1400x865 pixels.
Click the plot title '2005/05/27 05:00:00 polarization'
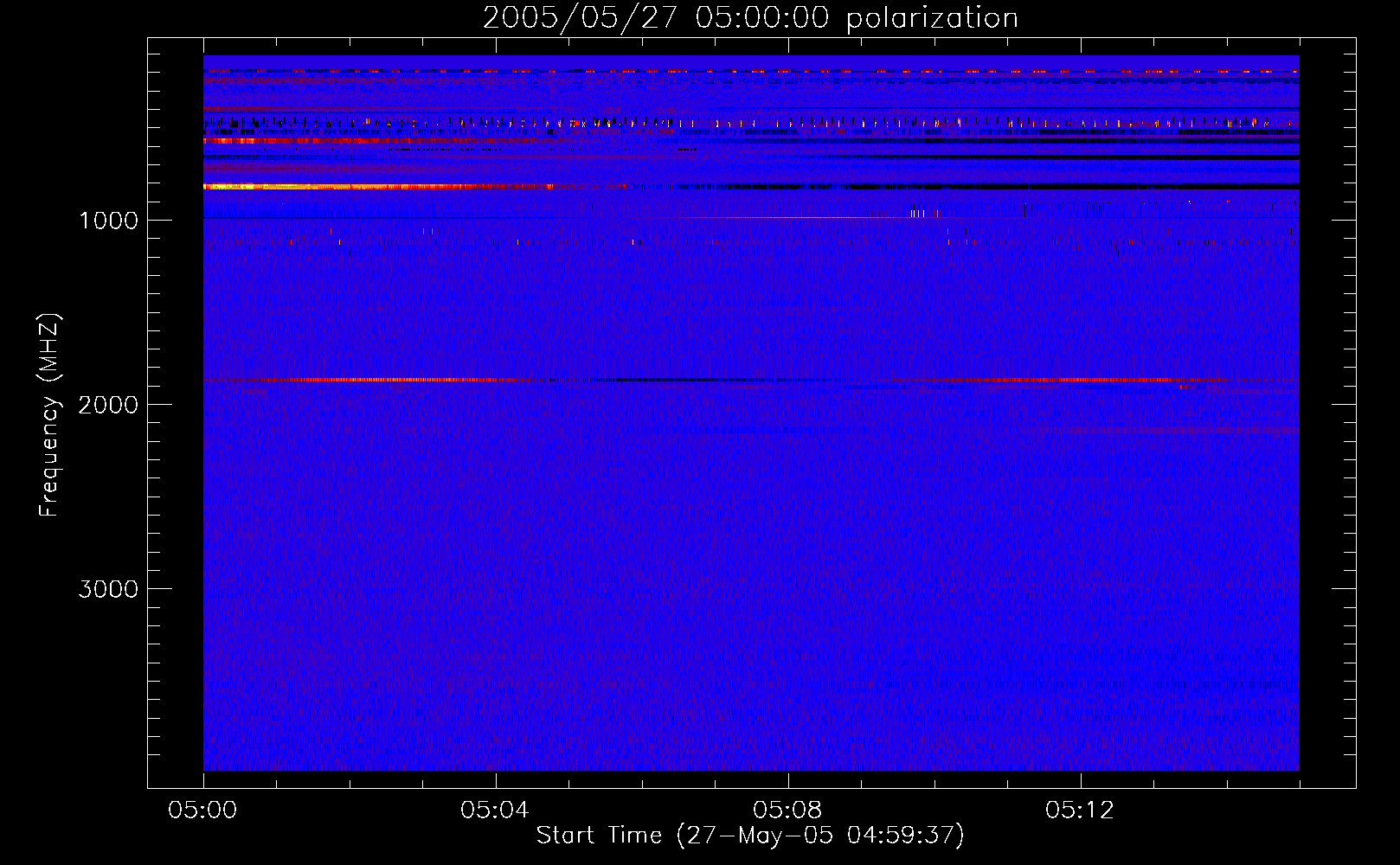tap(750, 18)
